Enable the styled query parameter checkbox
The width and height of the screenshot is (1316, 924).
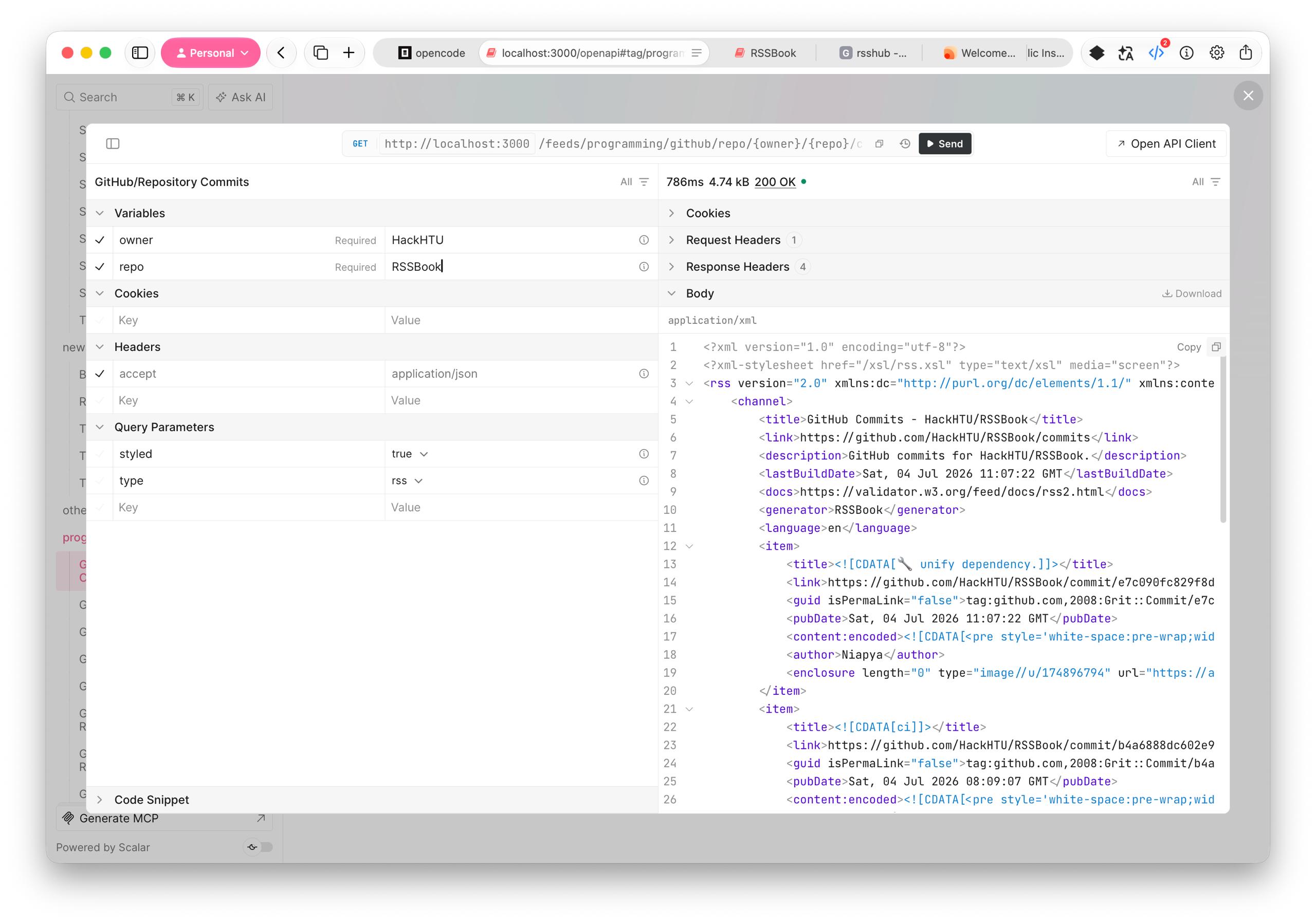[100, 454]
